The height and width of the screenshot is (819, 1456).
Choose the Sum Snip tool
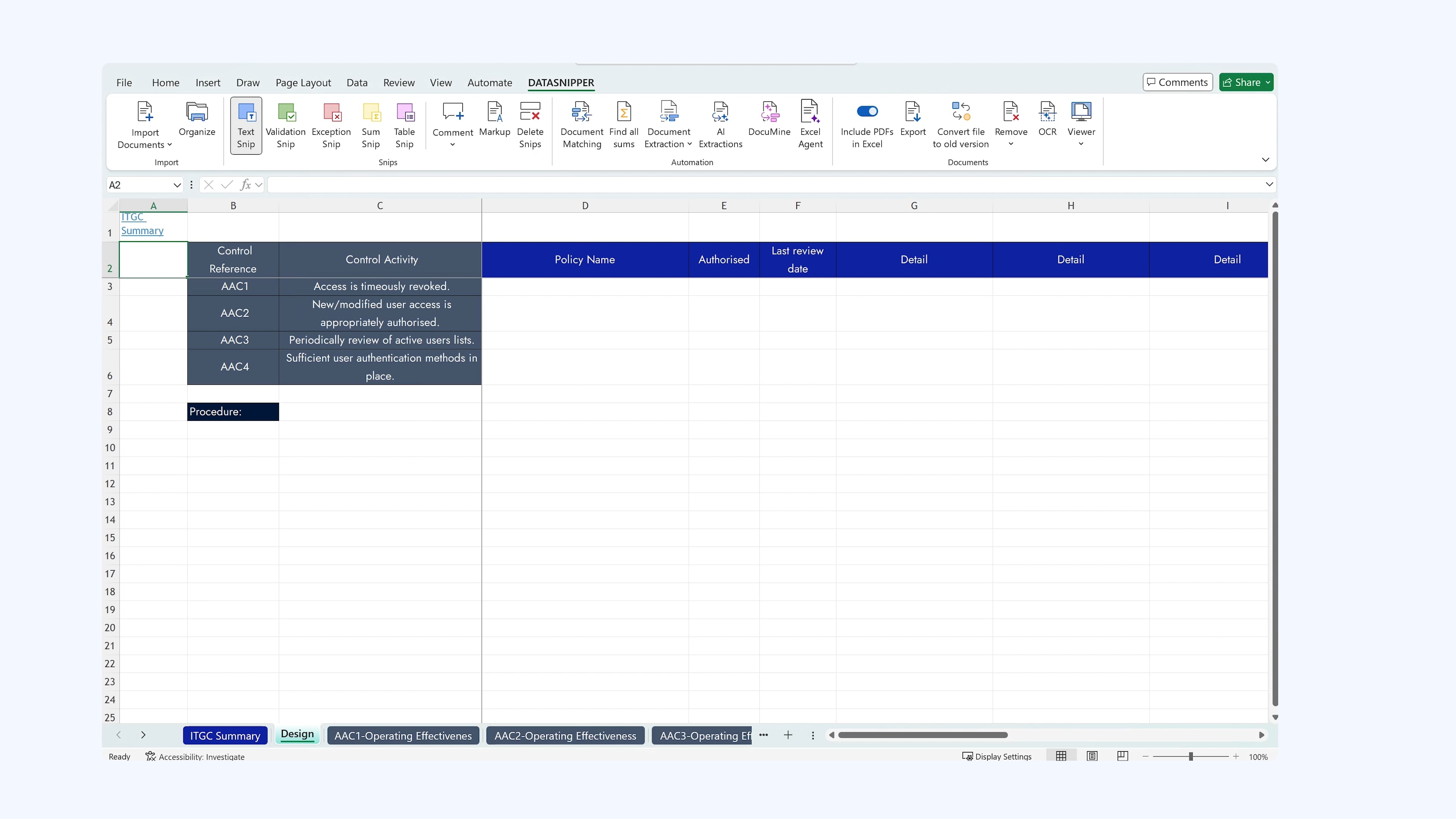pos(371,125)
